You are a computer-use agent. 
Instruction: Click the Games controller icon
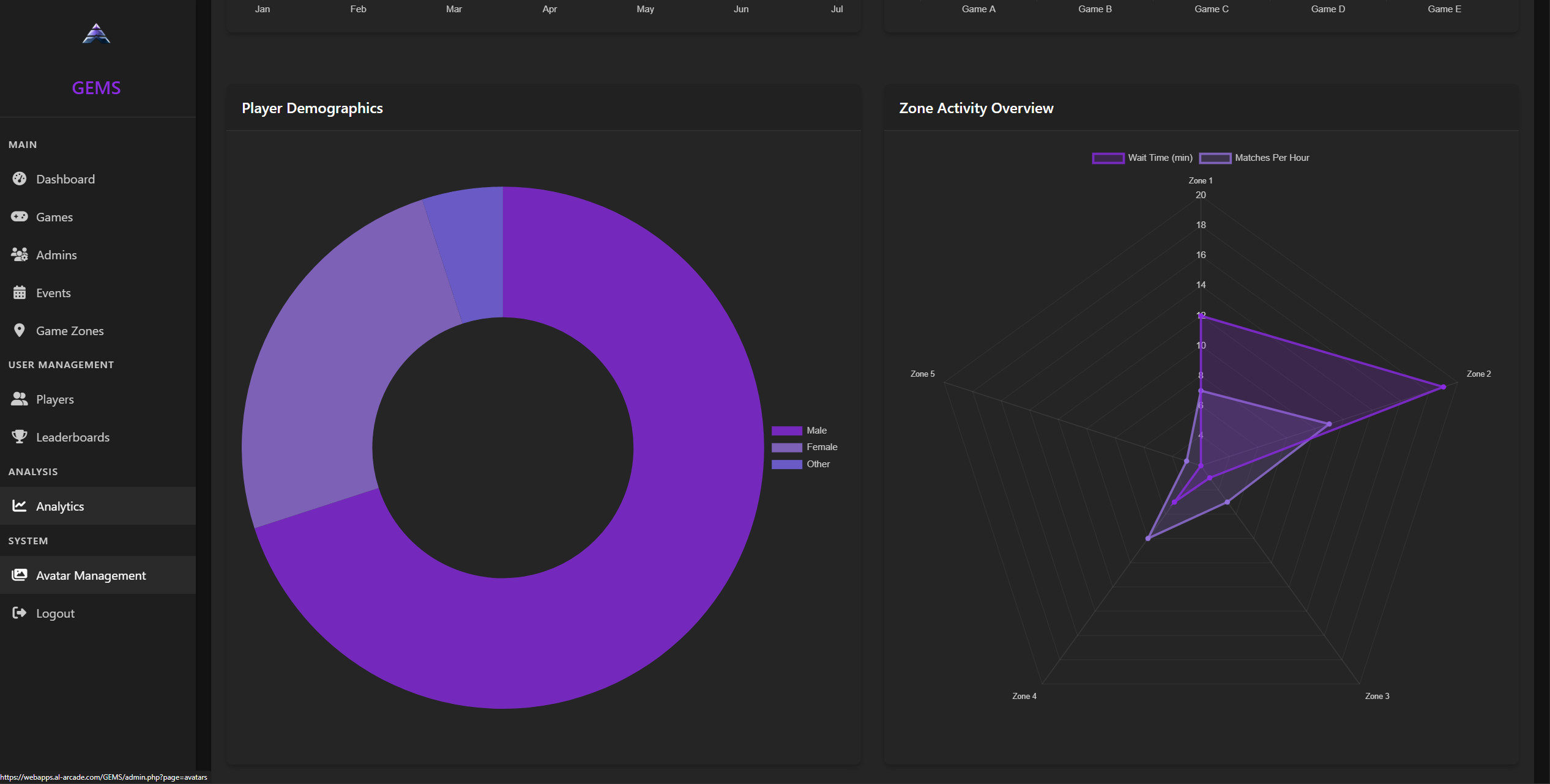tap(20, 216)
